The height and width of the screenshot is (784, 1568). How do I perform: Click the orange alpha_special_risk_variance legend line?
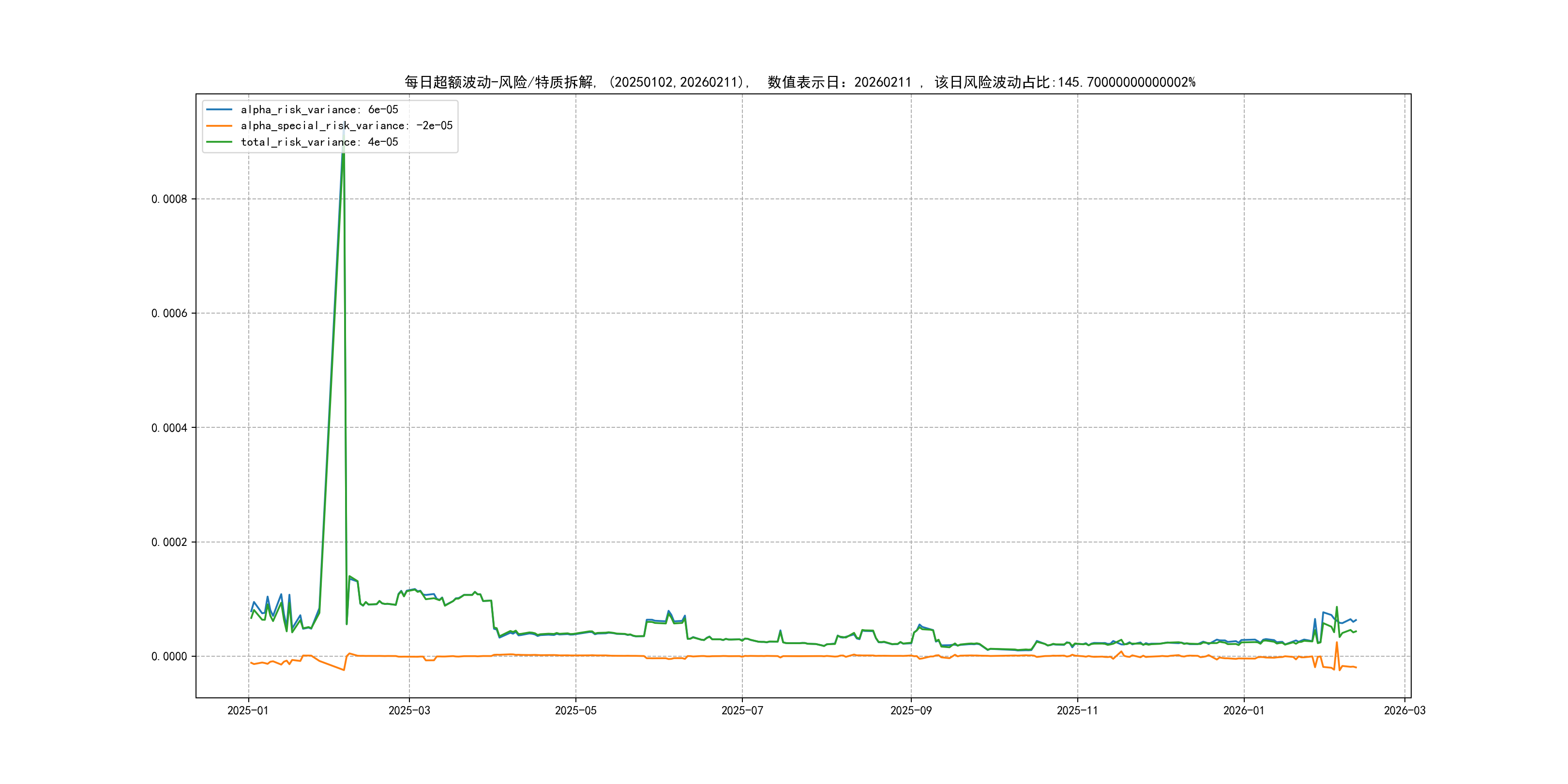[219, 126]
